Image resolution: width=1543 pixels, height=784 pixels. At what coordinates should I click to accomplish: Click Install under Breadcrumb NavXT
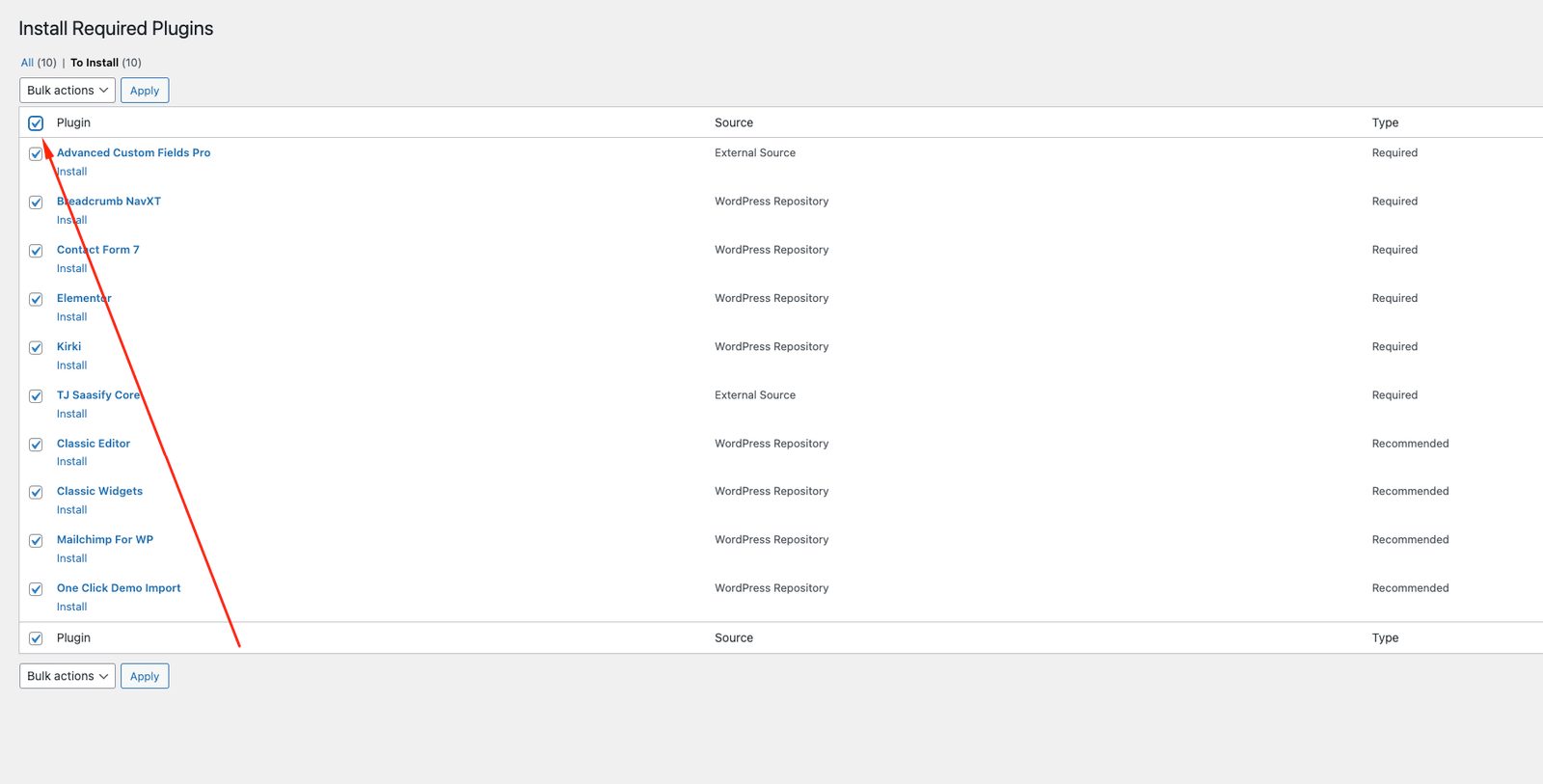(71, 220)
